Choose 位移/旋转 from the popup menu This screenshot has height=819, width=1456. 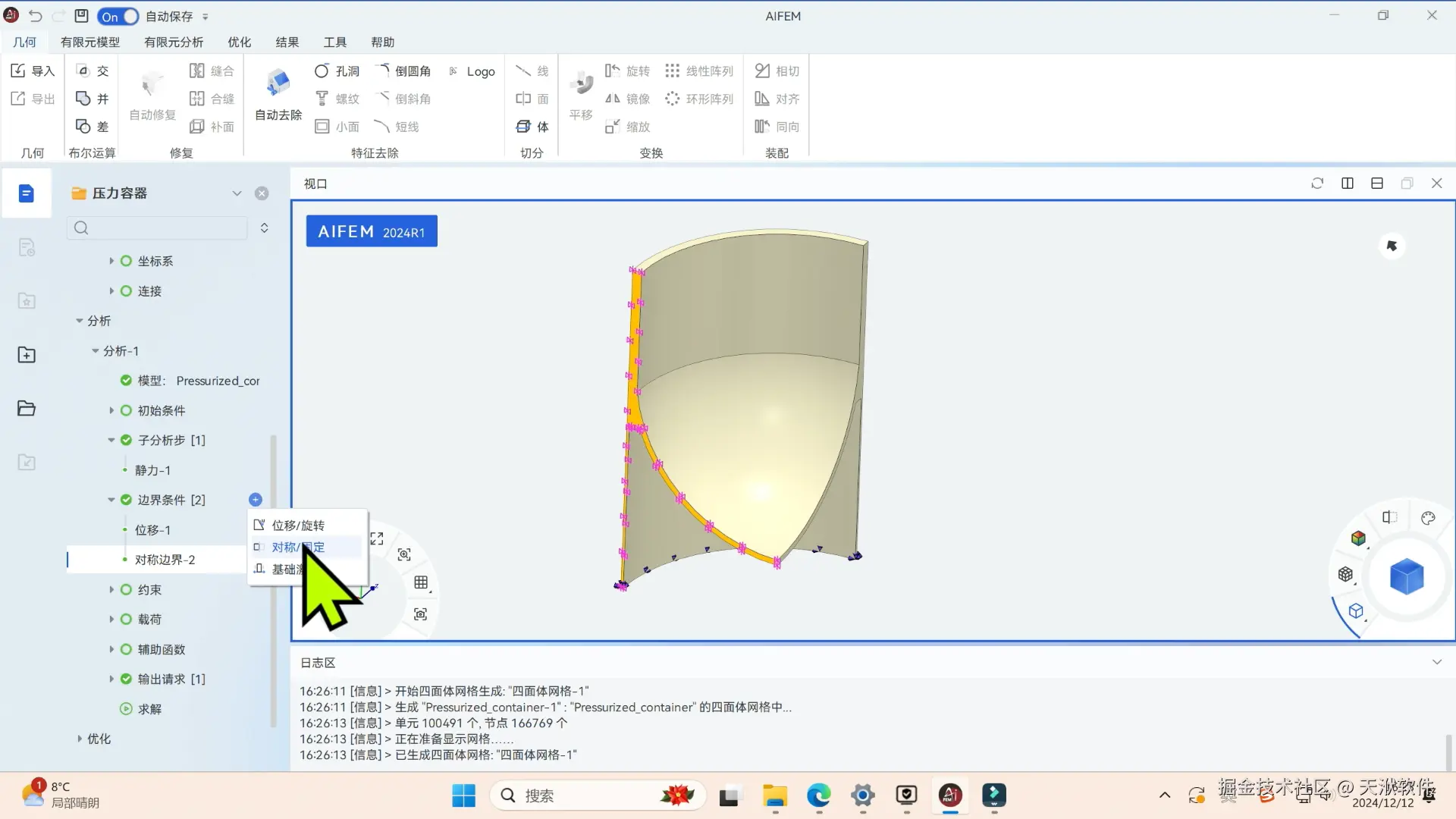click(x=298, y=526)
